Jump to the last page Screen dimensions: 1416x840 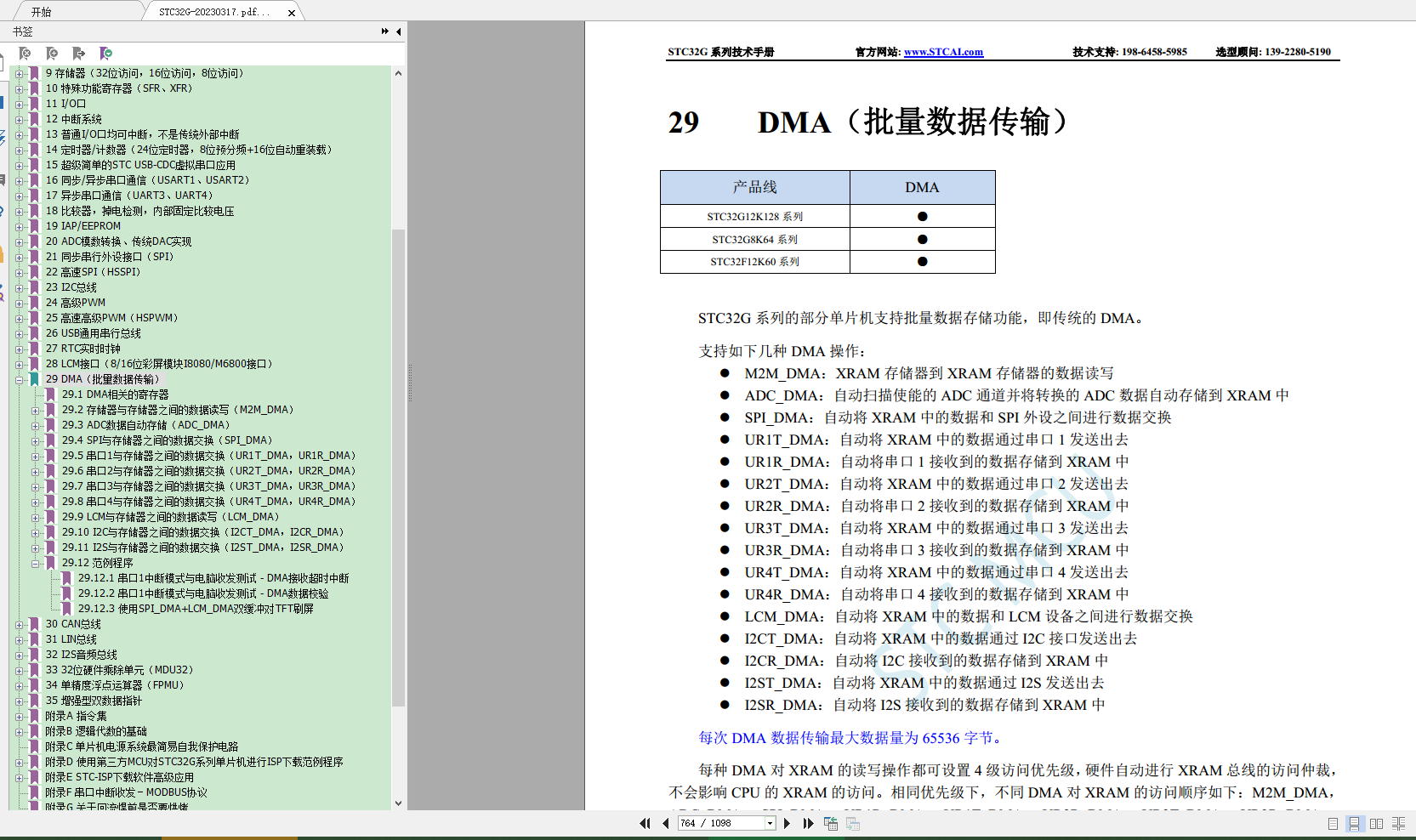click(808, 823)
